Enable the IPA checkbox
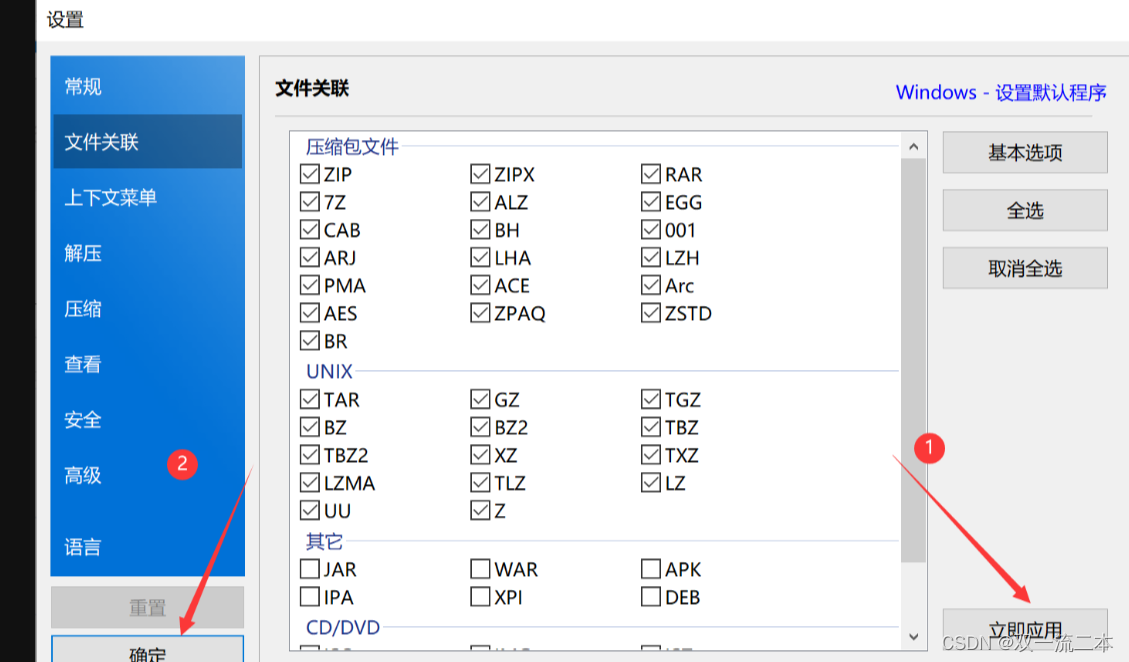 310,597
